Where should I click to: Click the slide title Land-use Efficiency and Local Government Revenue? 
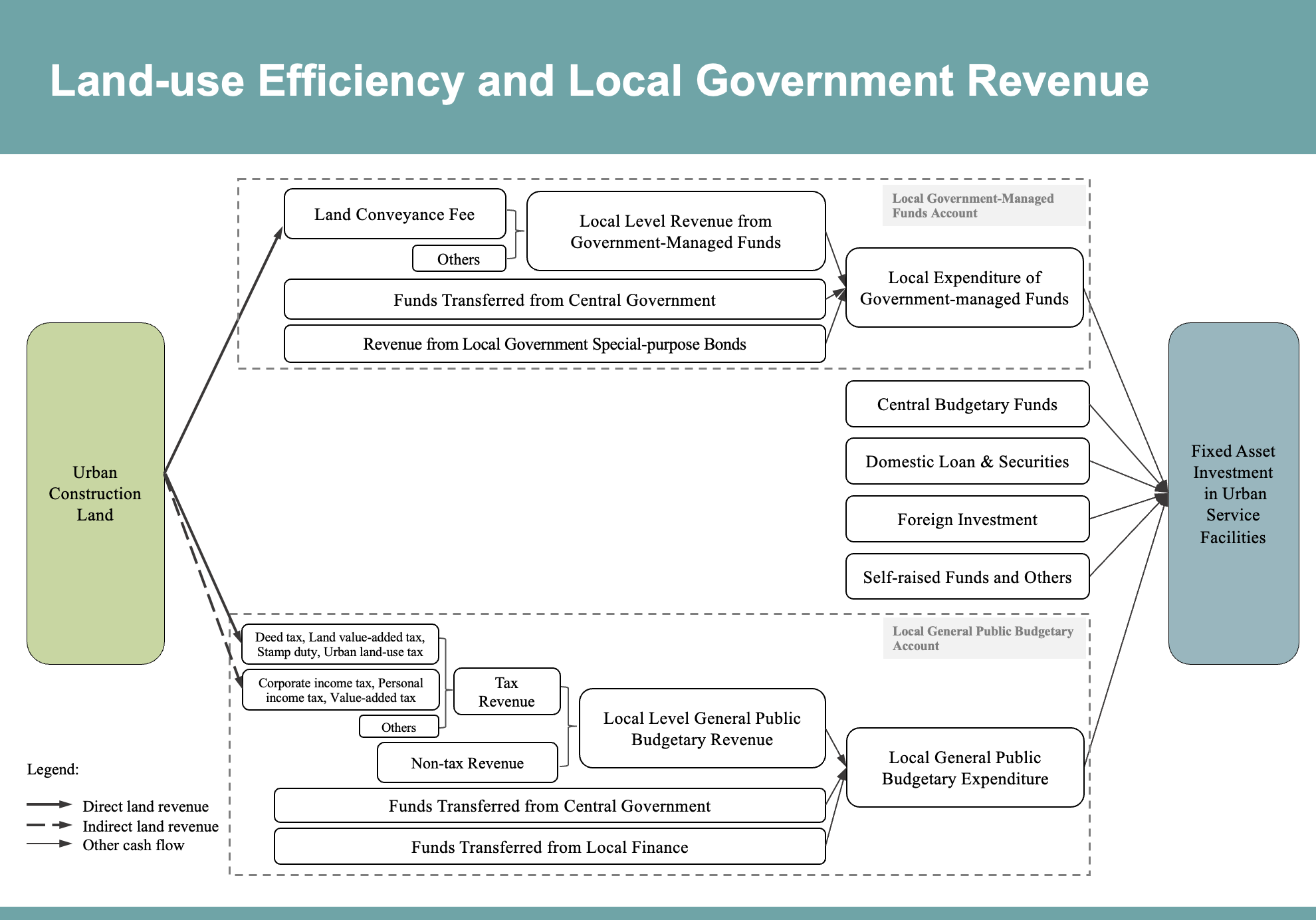pos(599,80)
